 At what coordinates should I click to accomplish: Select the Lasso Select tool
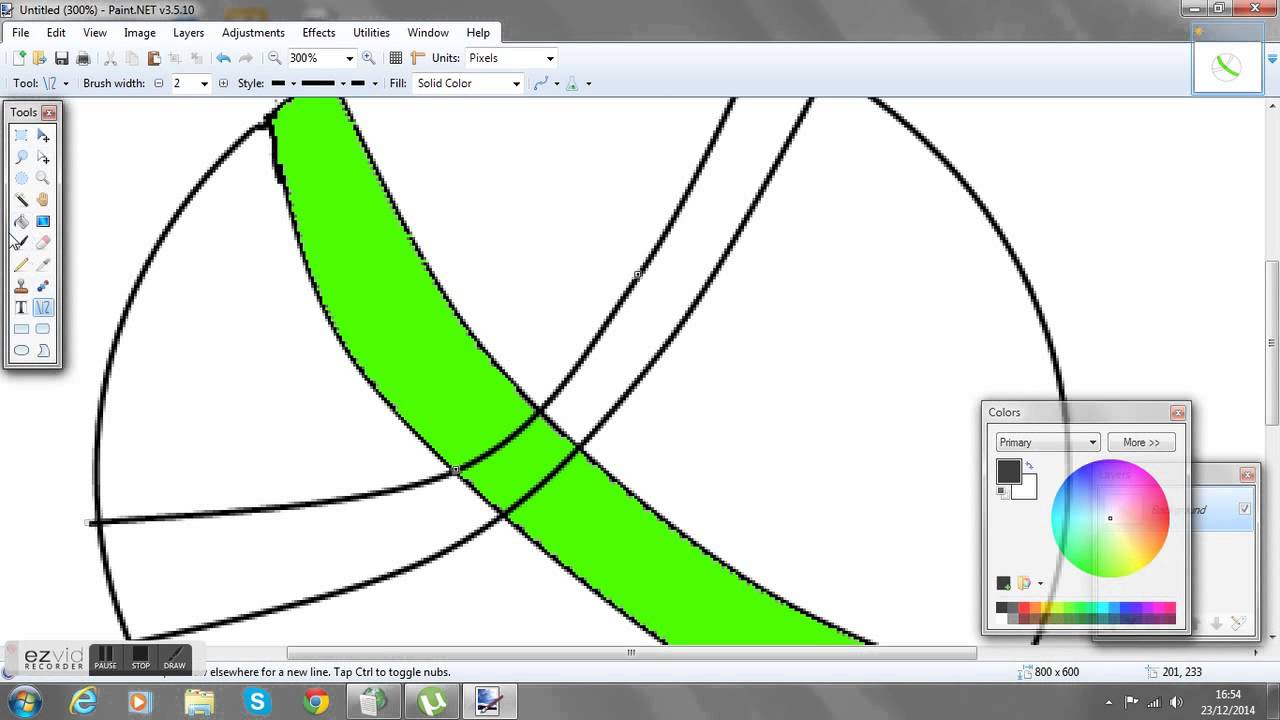(21, 157)
